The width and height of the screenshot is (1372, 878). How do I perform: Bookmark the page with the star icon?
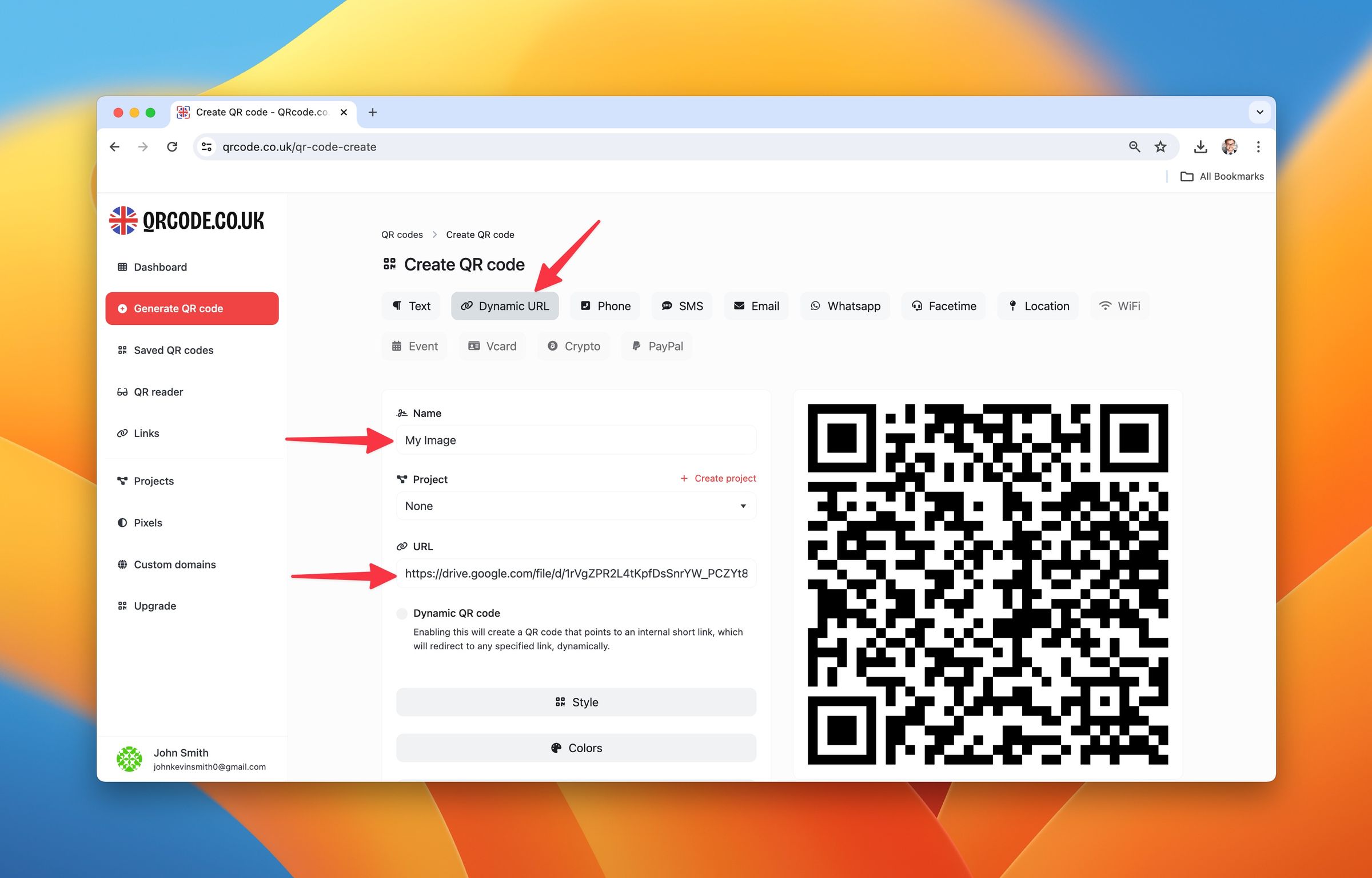[x=1160, y=146]
